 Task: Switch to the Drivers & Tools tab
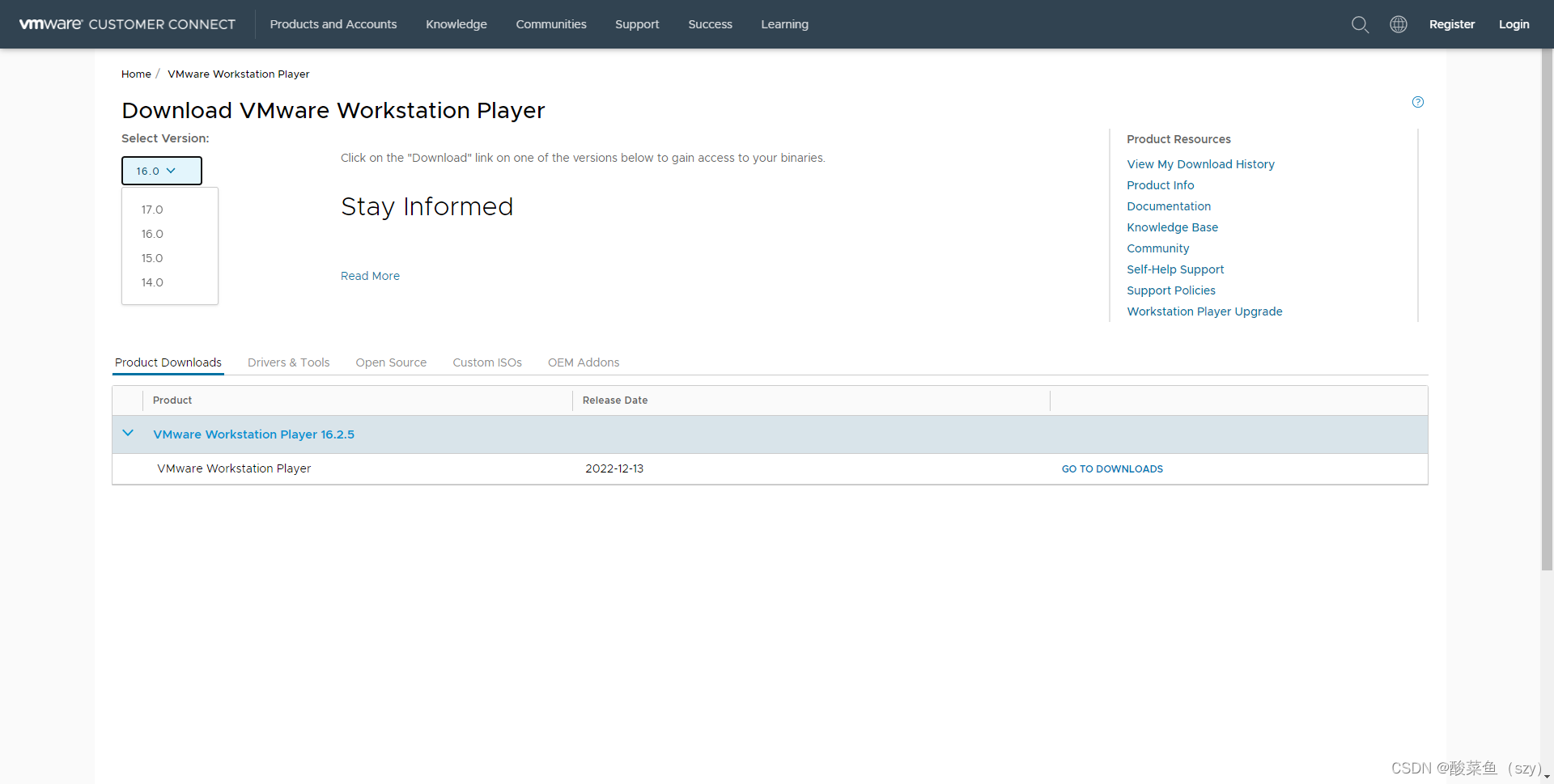tap(288, 362)
